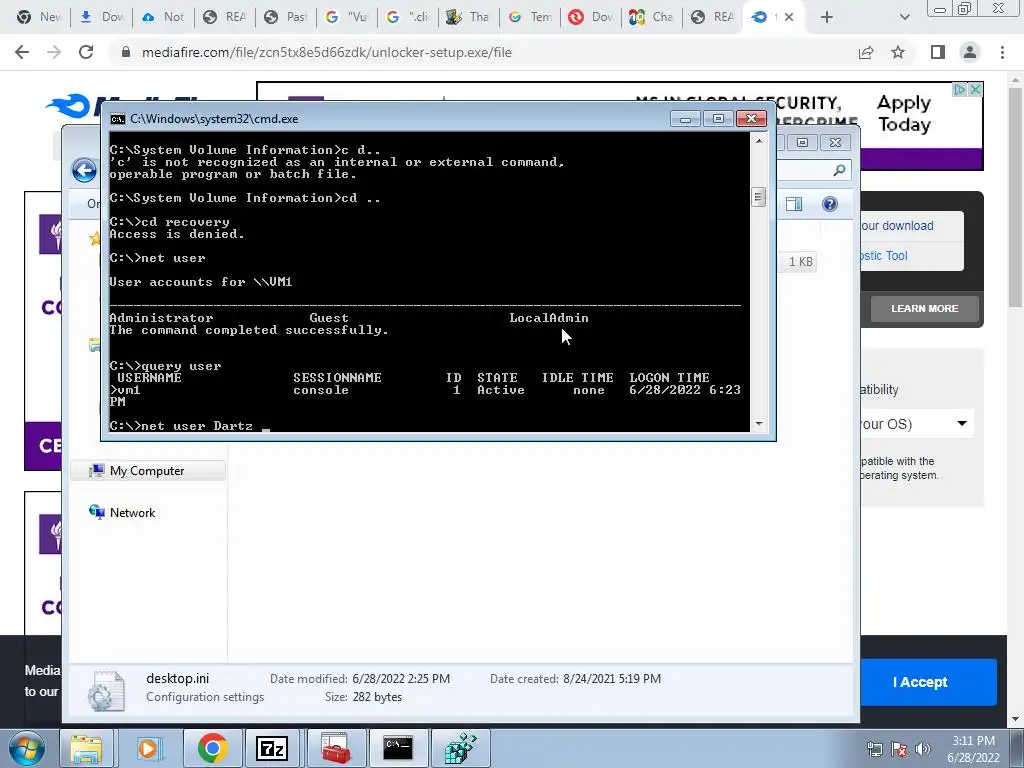The image size is (1024, 768).
Task: Open Chrome side panel icon
Action: click(x=938, y=52)
